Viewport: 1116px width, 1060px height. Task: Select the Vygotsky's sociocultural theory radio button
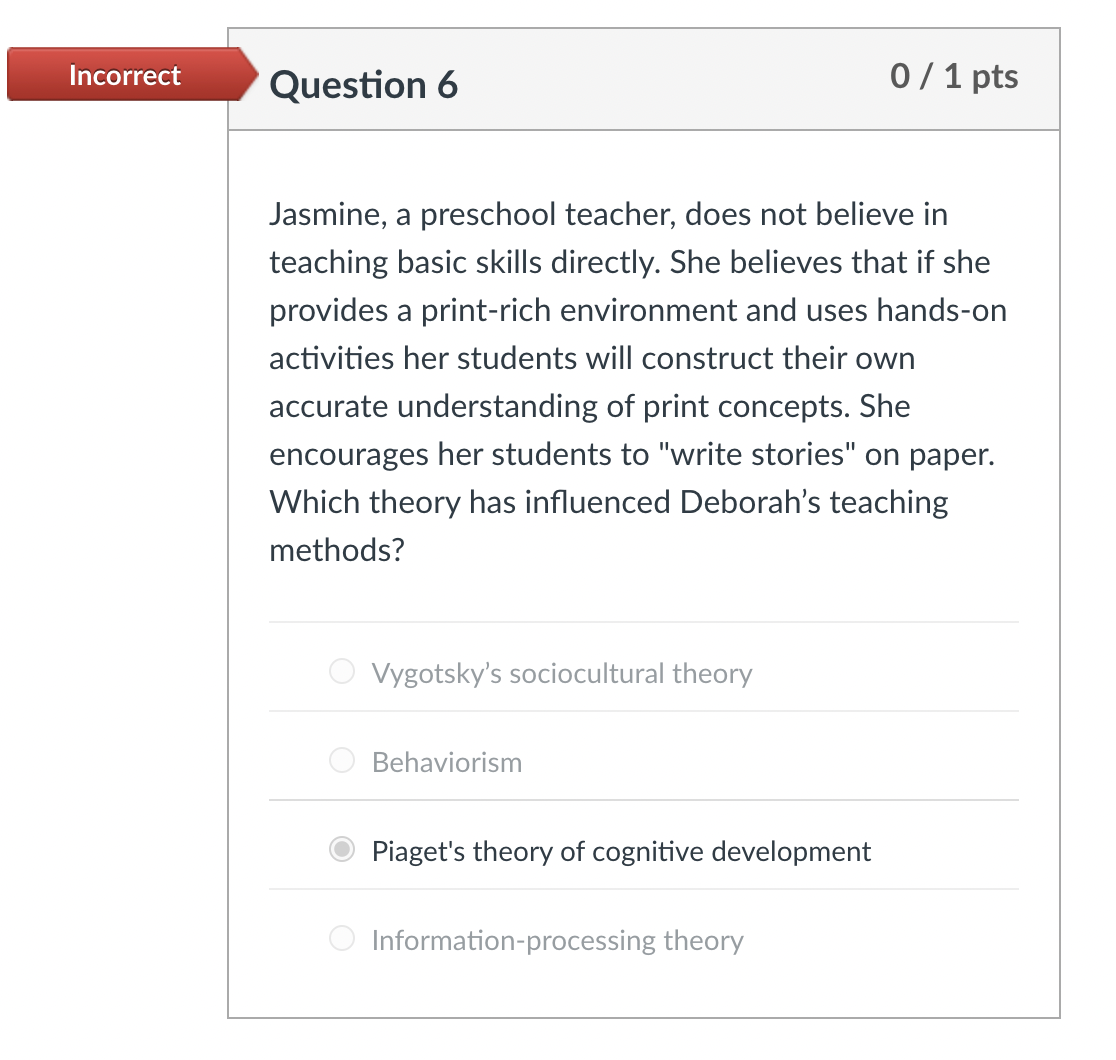tap(342, 673)
